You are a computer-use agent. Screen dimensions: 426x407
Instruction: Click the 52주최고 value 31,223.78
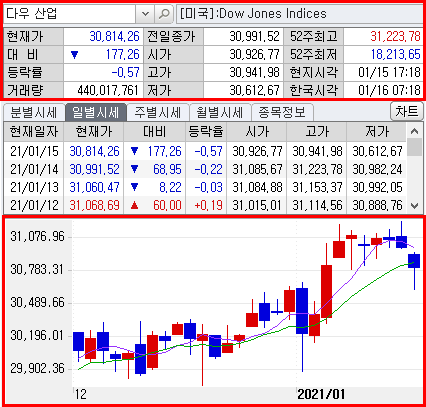(x=395, y=36)
